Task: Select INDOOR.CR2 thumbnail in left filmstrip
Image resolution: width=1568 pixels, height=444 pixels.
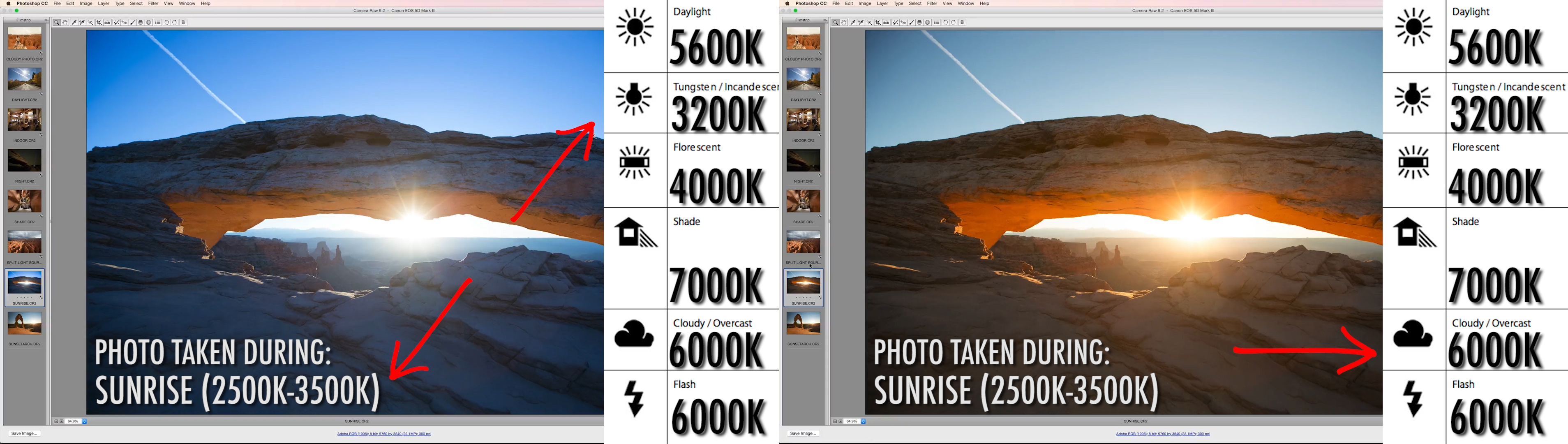Action: pos(24,120)
